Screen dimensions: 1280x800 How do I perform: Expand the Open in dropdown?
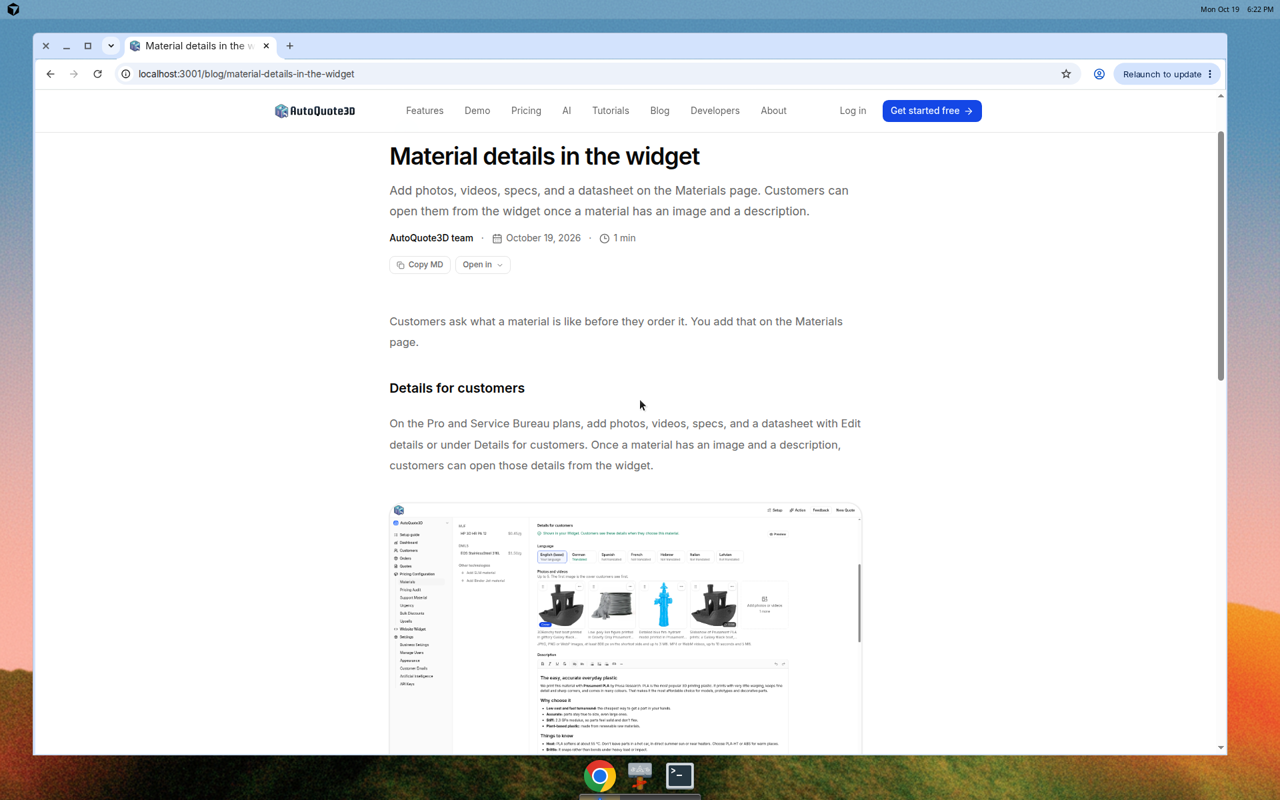(x=483, y=265)
